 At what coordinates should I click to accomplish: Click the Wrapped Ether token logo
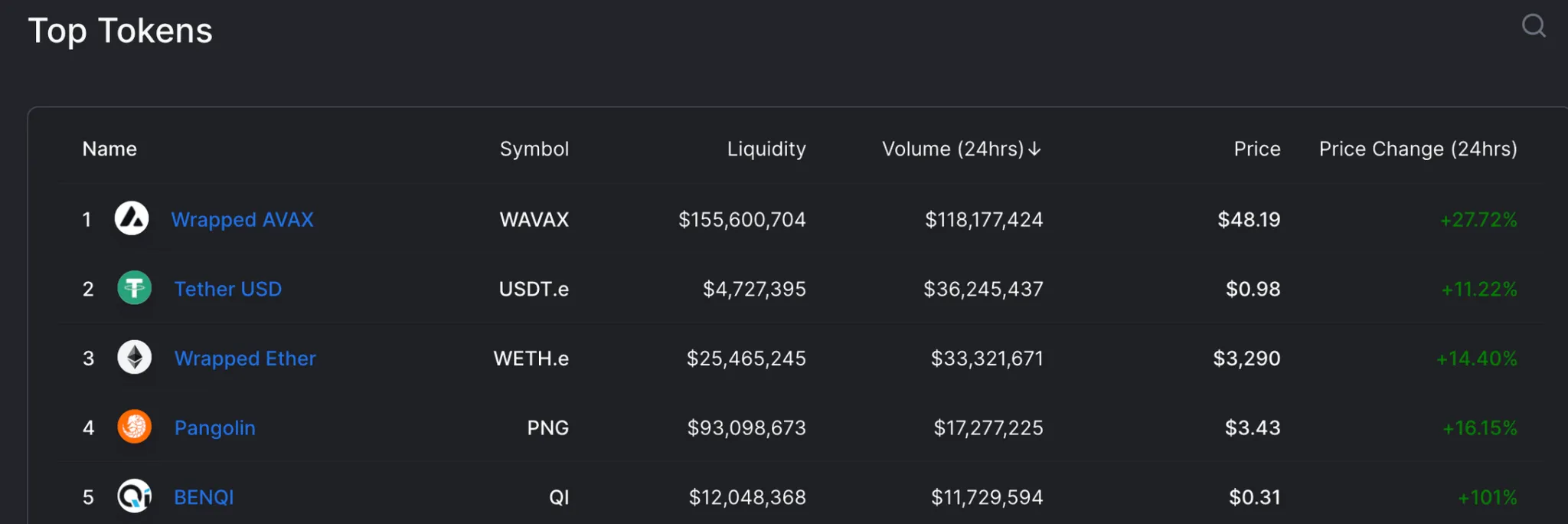134,358
